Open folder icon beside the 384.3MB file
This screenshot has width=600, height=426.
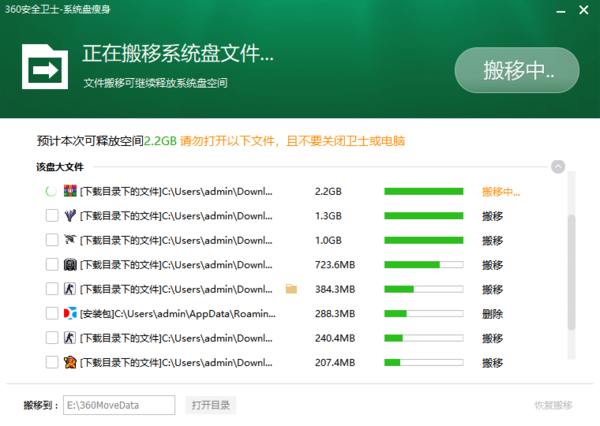292,289
